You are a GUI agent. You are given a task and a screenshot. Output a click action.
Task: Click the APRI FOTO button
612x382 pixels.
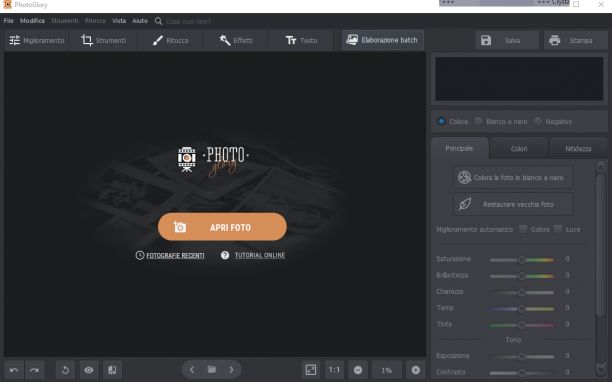coord(222,227)
